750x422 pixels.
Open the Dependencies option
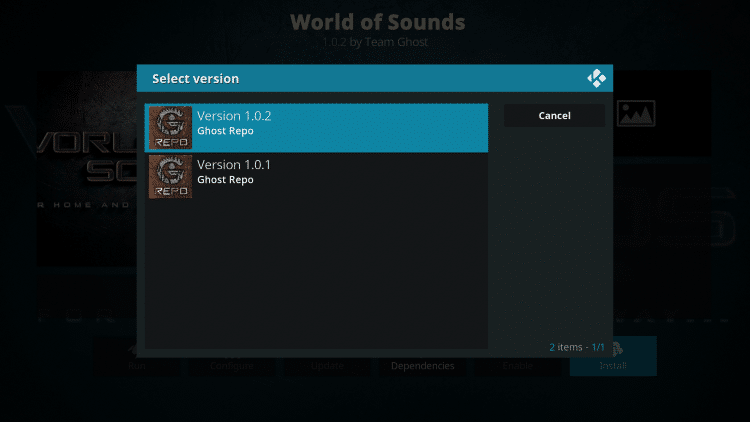pos(422,366)
